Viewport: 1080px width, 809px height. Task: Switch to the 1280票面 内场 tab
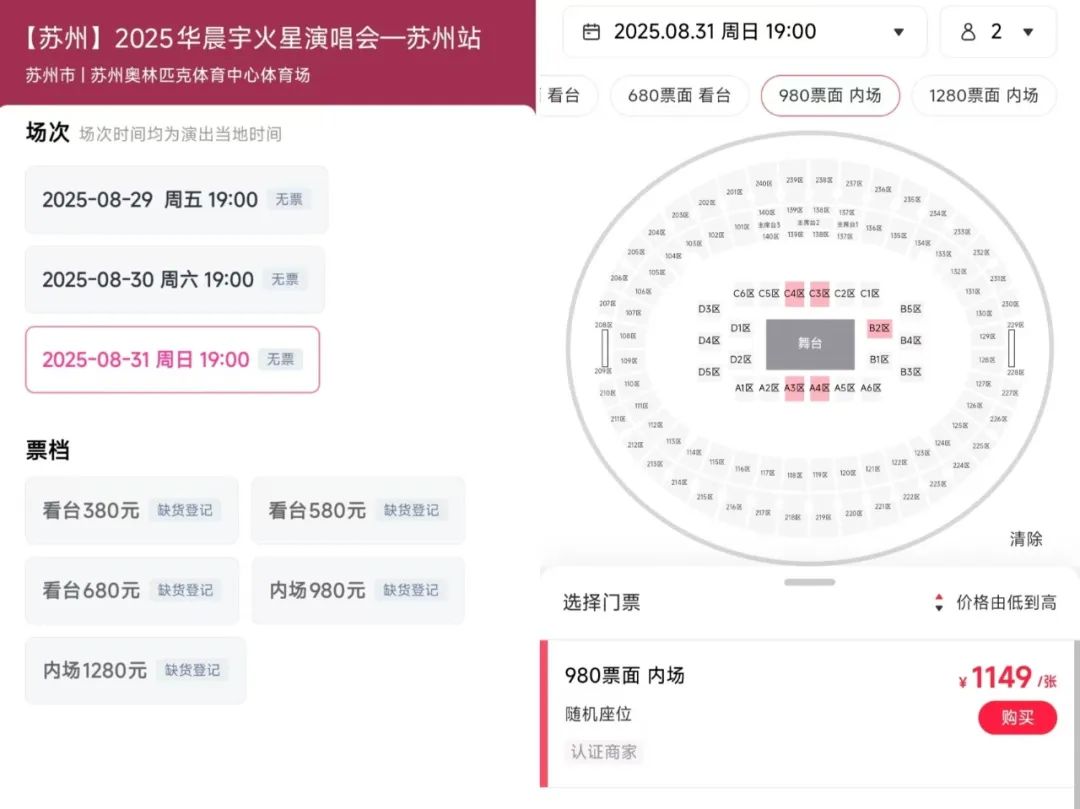click(983, 96)
